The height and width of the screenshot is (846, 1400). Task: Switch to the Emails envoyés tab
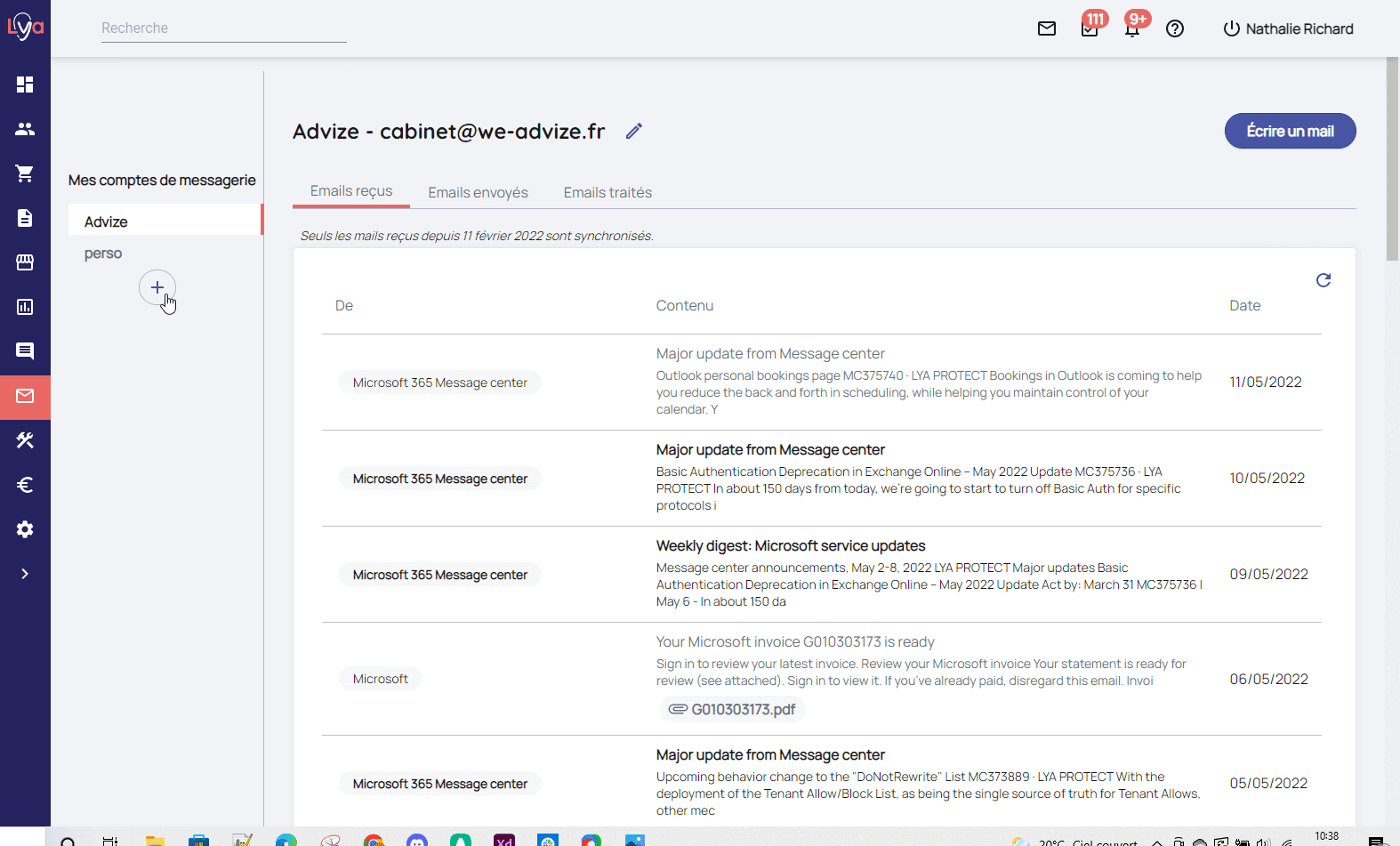pyautogui.click(x=478, y=192)
